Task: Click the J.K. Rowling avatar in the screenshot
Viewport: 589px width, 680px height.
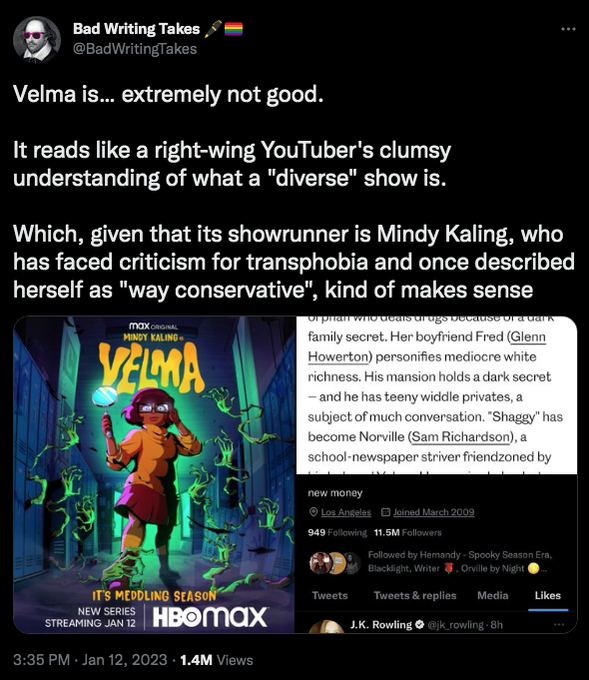Action: tap(326, 627)
